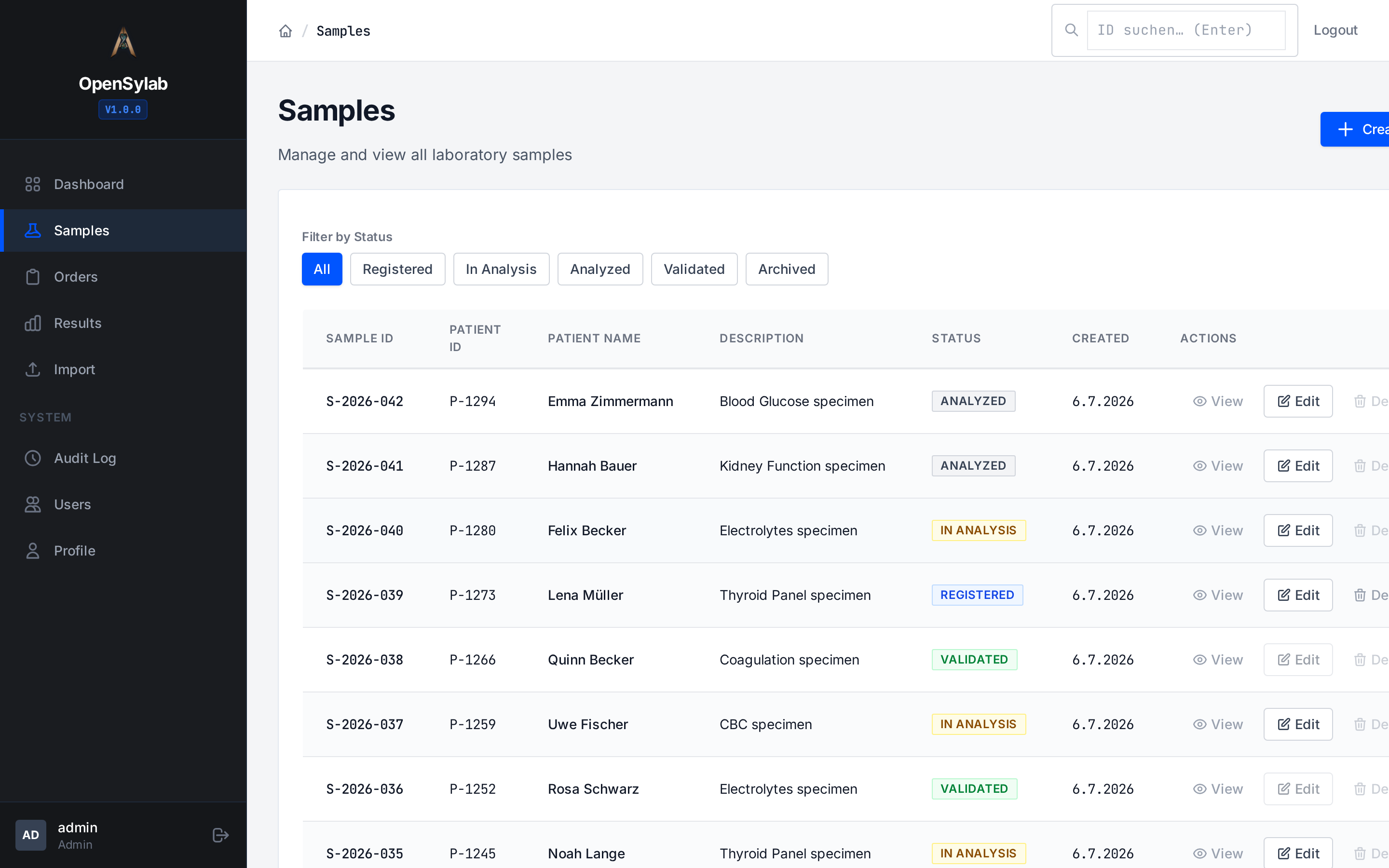Click the Created column header
This screenshot has width=1389, height=868.
pyautogui.click(x=1100, y=338)
